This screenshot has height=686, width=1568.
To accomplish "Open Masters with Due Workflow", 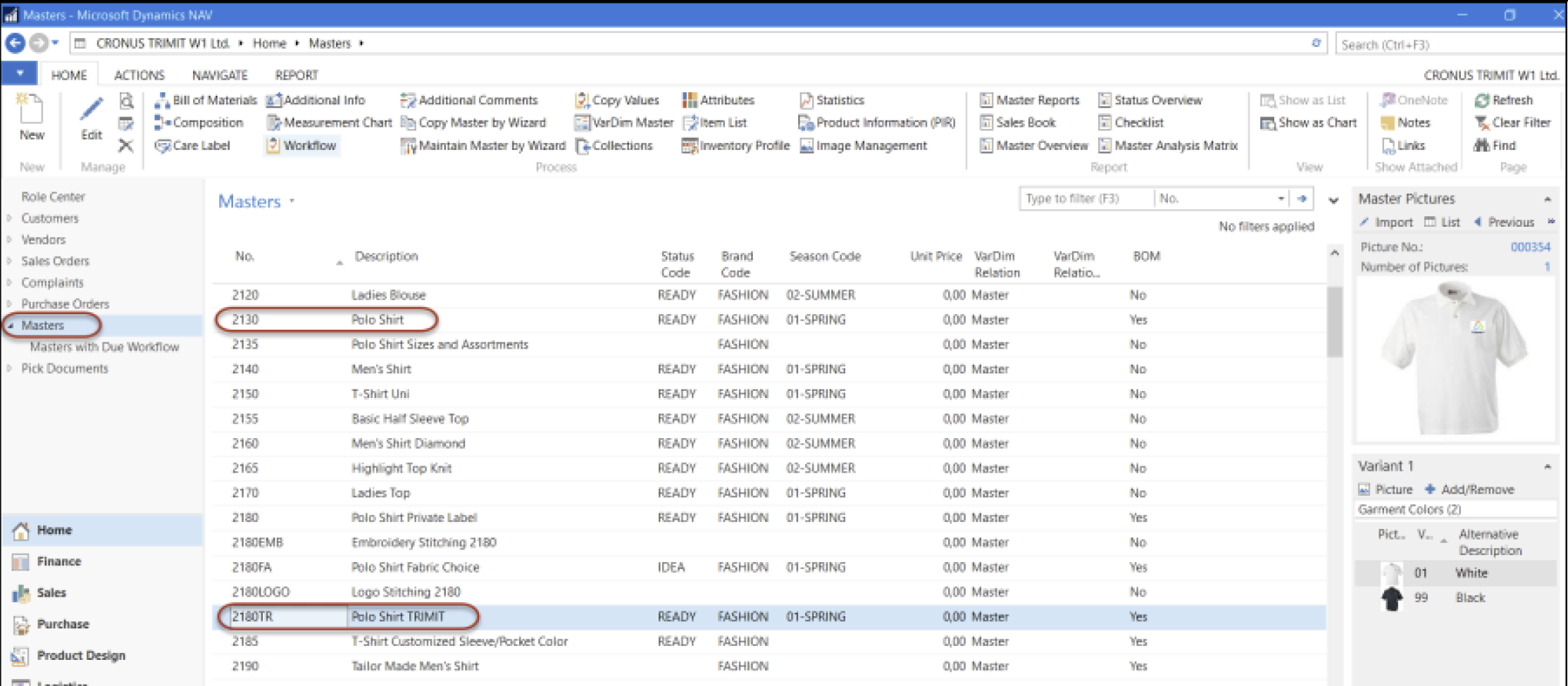I will pos(104,347).
